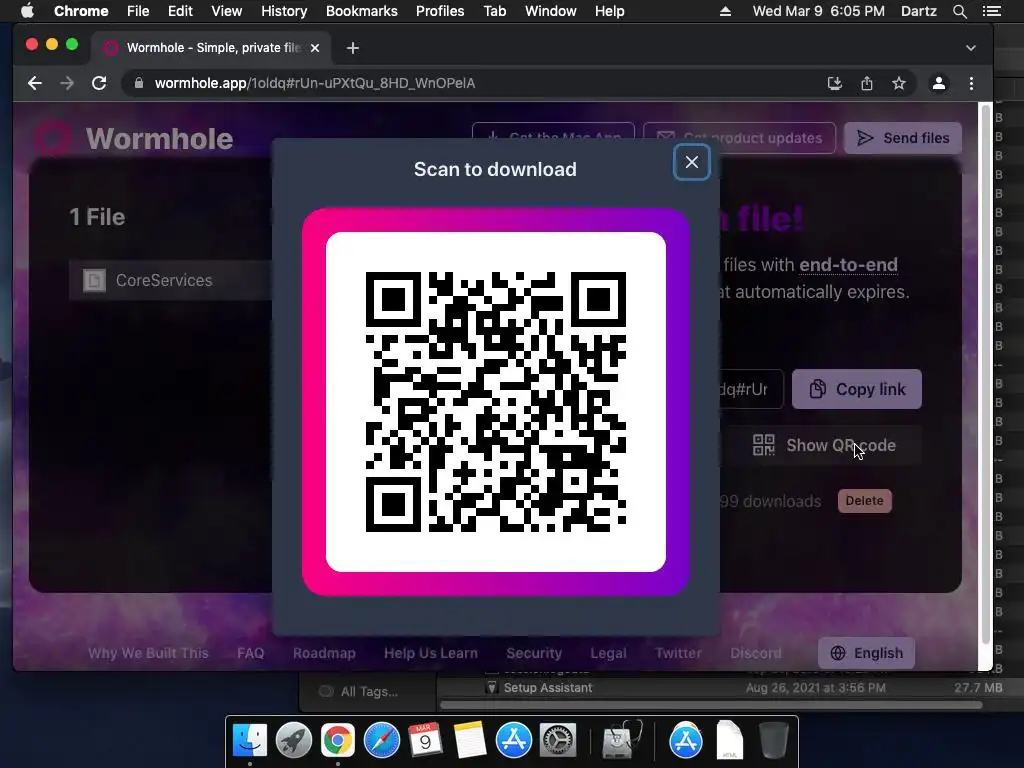Open the Discord footer link
The height and width of the screenshot is (768, 1024).
[756, 653]
